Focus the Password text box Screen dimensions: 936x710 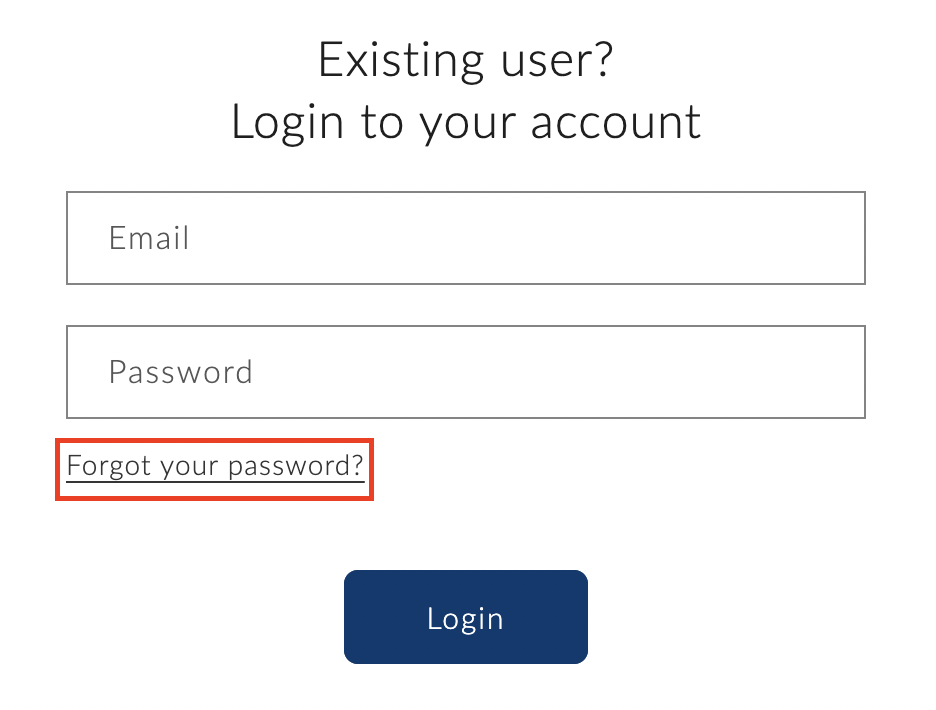click(465, 372)
